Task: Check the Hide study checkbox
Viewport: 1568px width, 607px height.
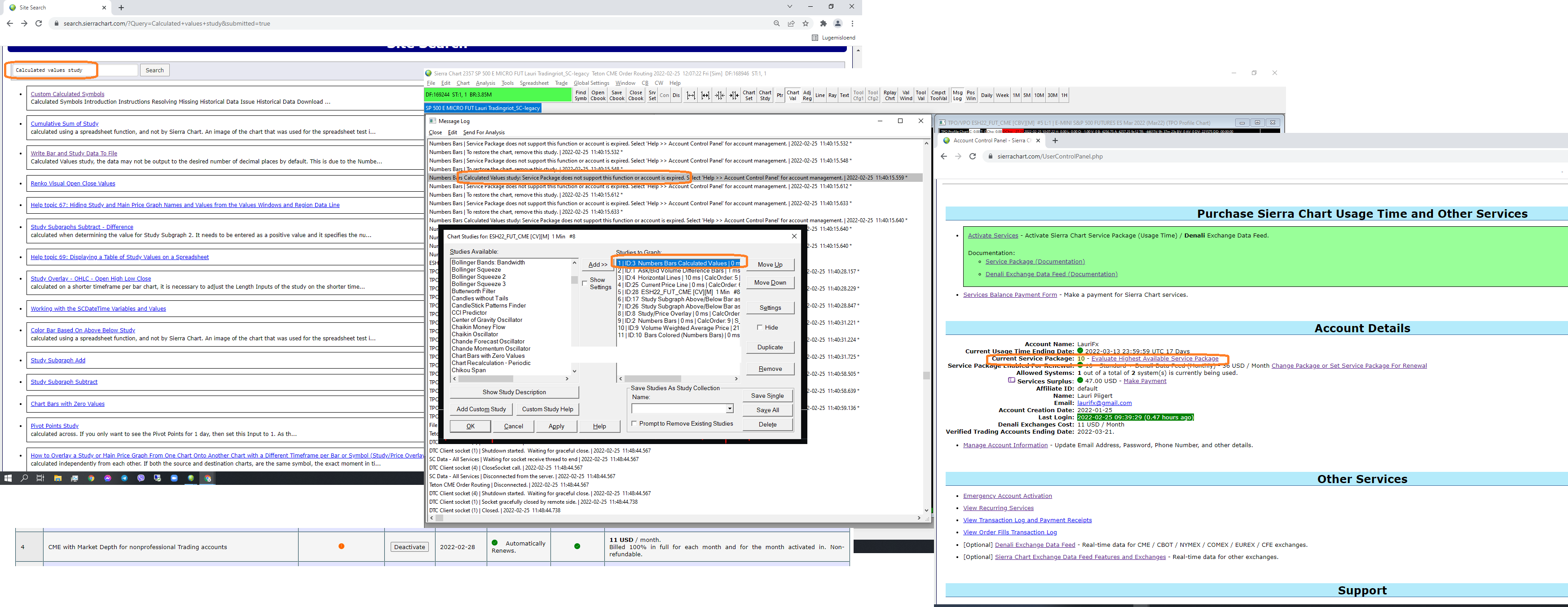Action: coord(760,328)
